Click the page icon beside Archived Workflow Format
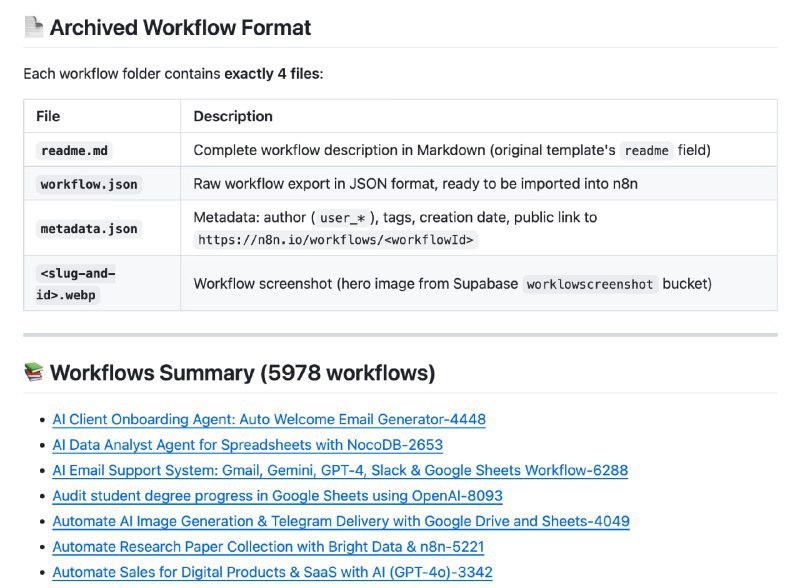Viewport: 800px width, 588px height. click(34, 27)
